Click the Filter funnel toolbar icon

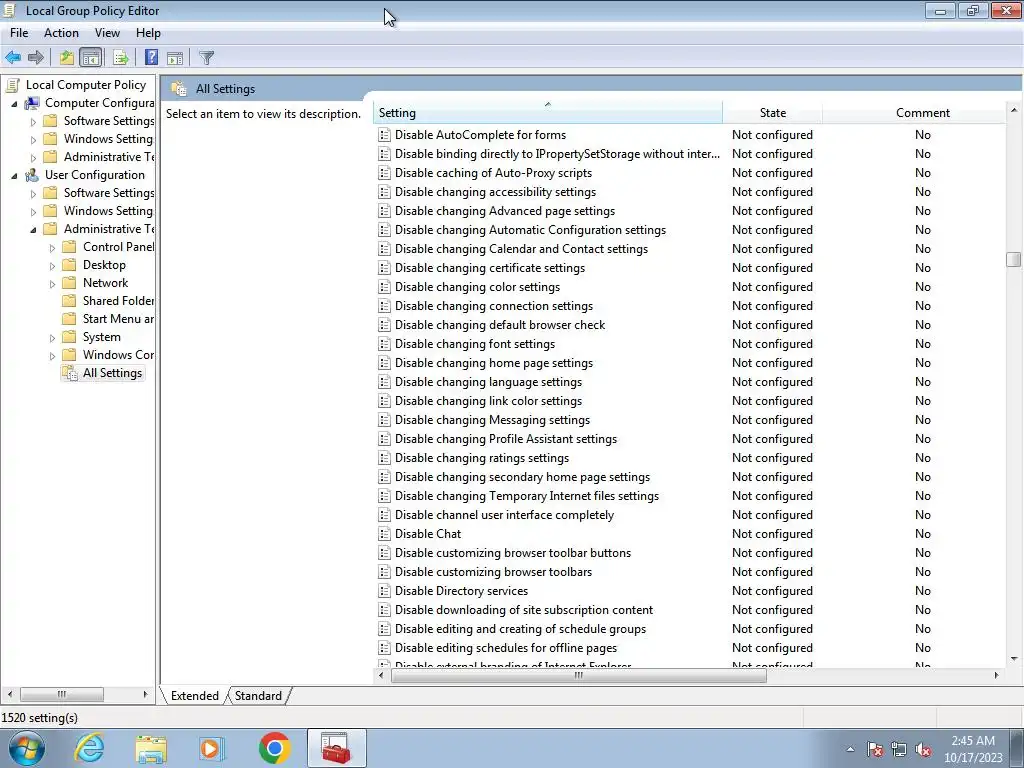tap(206, 57)
